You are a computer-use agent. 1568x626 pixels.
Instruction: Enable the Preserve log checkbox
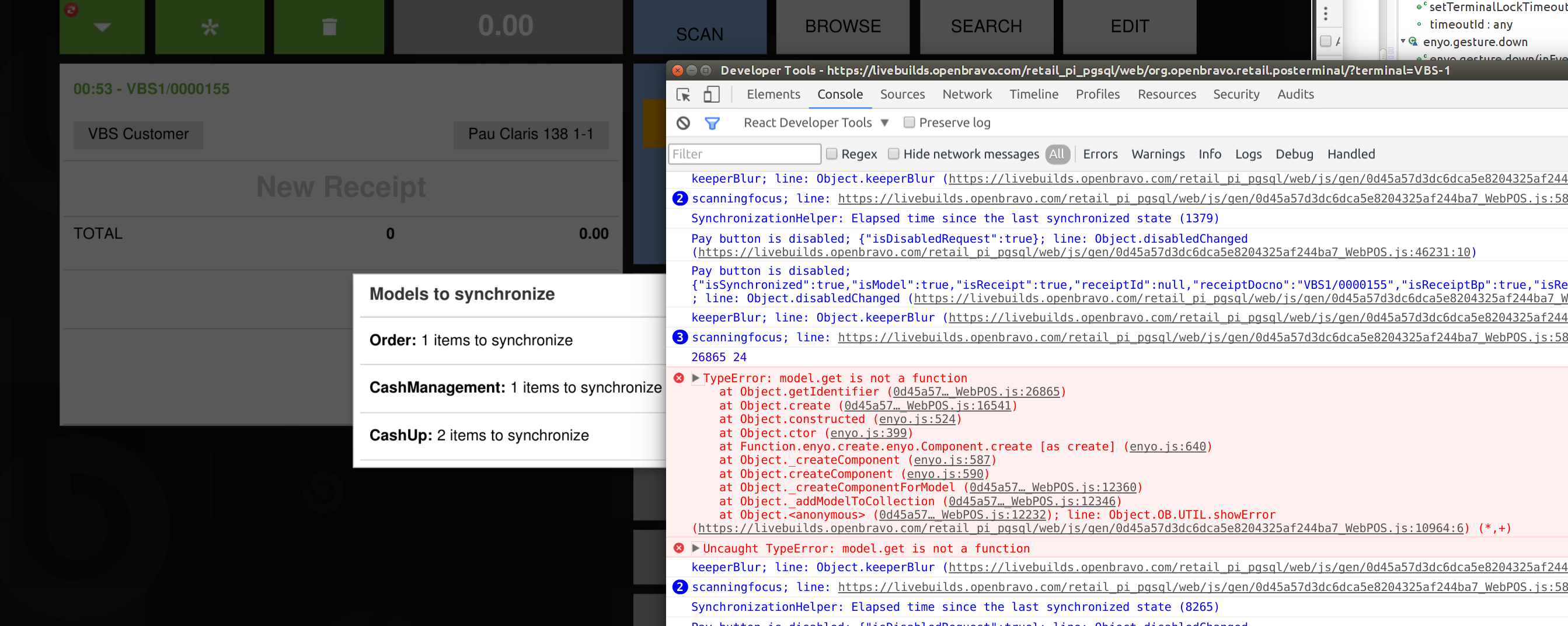[x=909, y=123]
